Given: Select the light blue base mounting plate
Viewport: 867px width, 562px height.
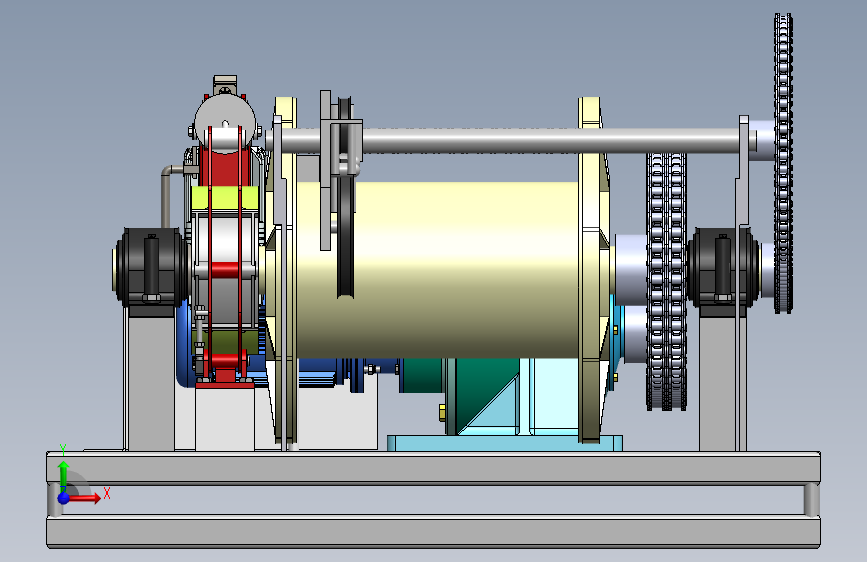Looking at the screenshot, I should coord(504,443).
